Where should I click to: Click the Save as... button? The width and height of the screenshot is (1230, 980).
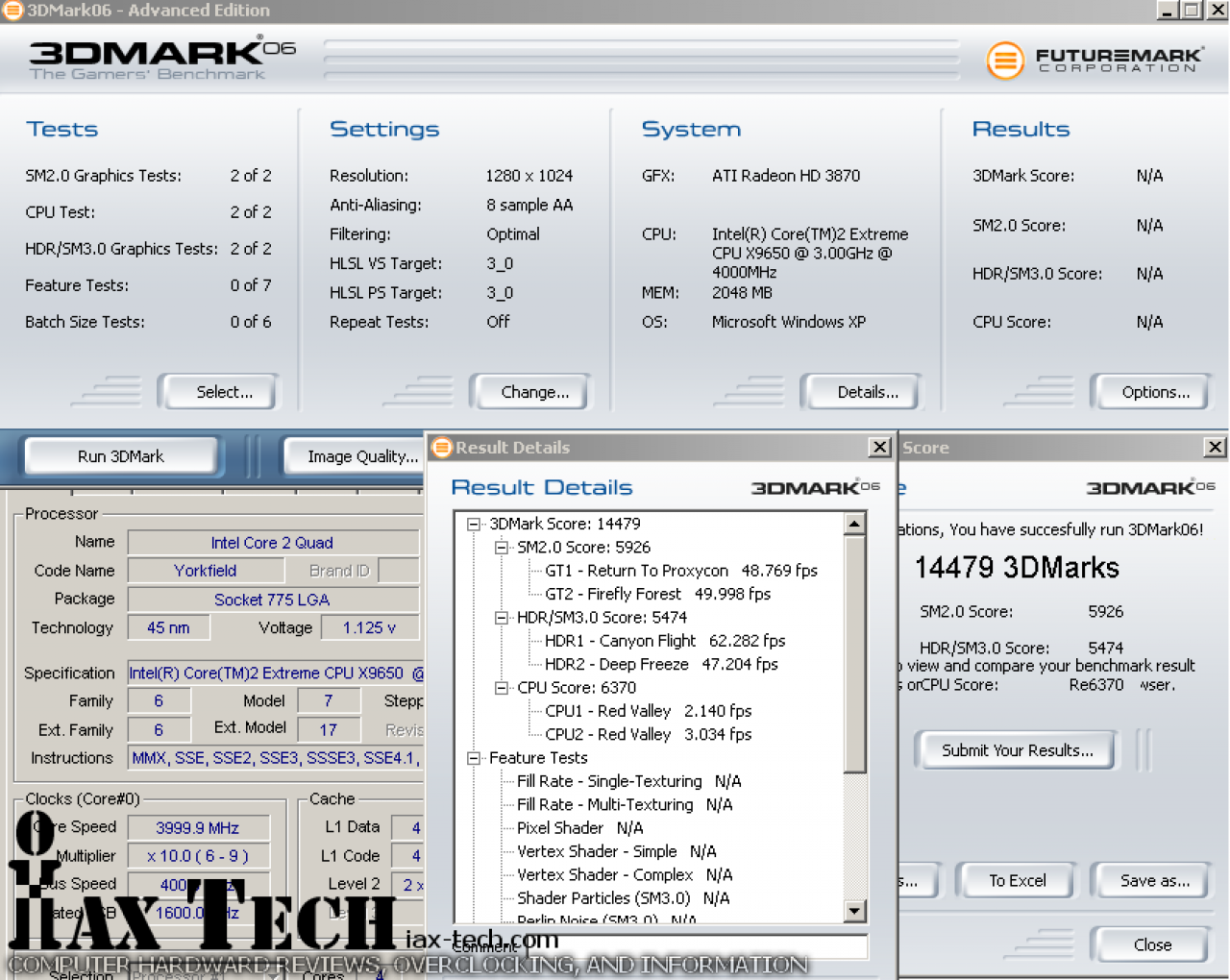[1152, 880]
